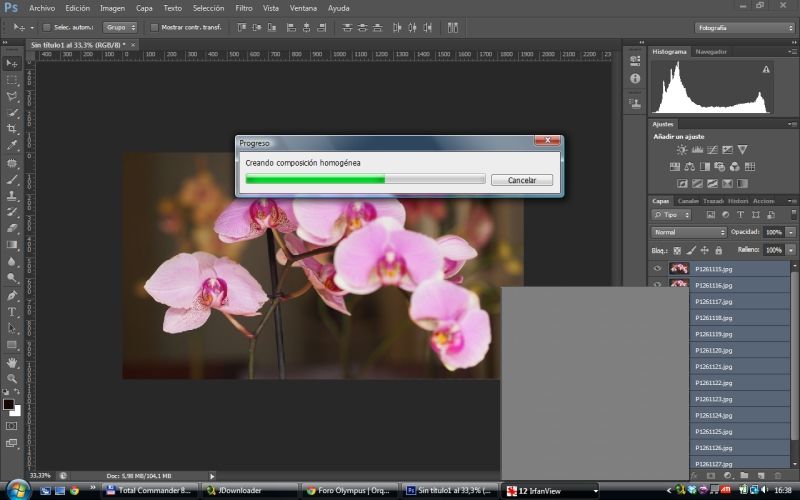Enable Mostrar contr. transf. checkbox
The height and width of the screenshot is (500, 800).
pyautogui.click(x=154, y=28)
